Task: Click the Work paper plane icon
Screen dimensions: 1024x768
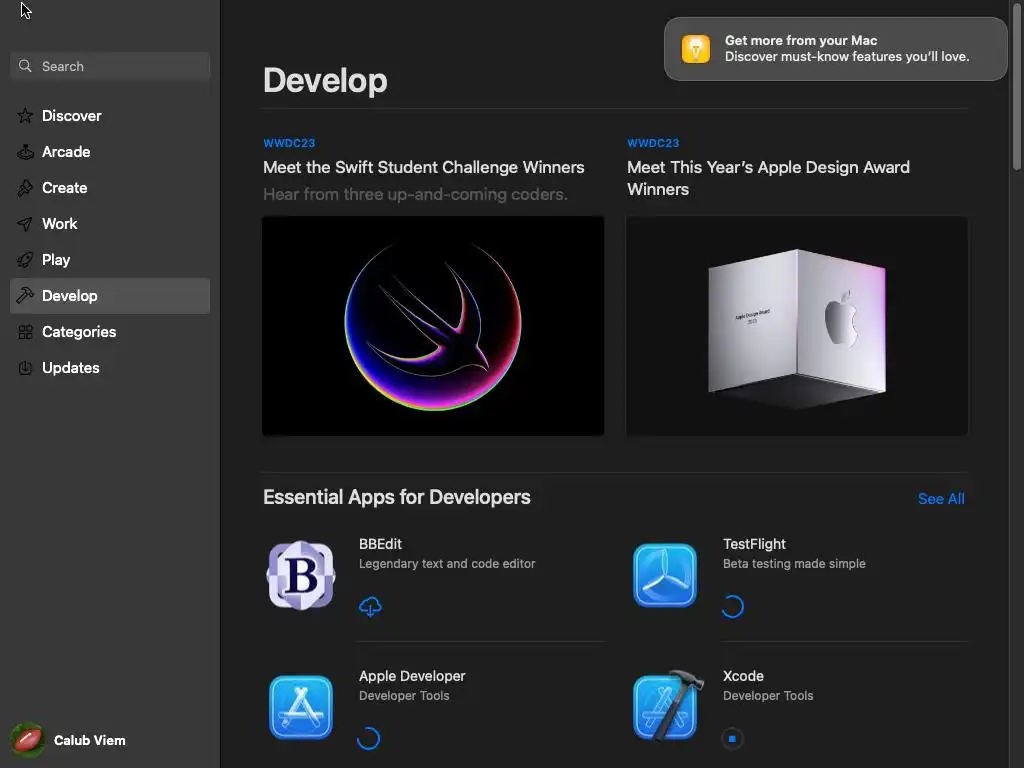Action: click(x=25, y=224)
